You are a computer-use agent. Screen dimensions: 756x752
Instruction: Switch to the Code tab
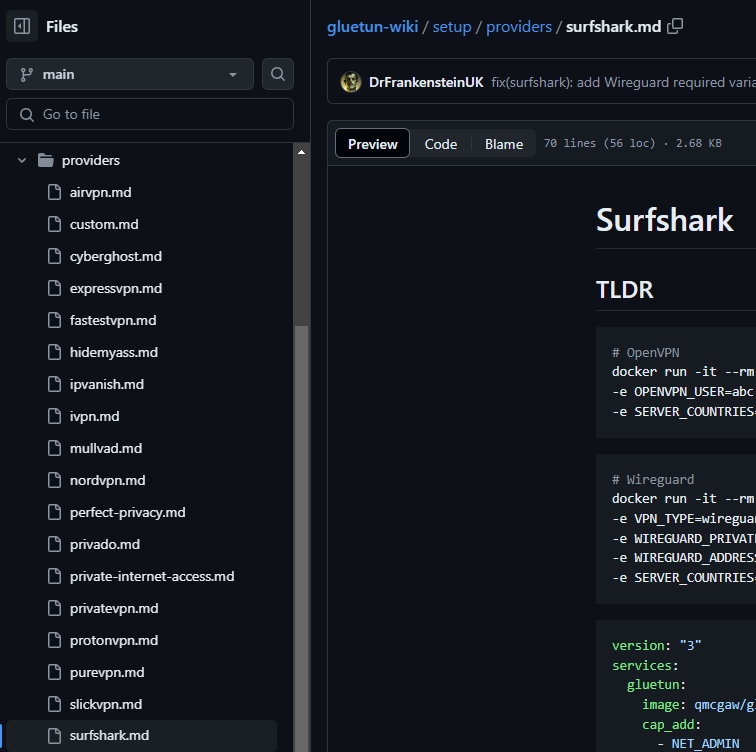tap(441, 144)
